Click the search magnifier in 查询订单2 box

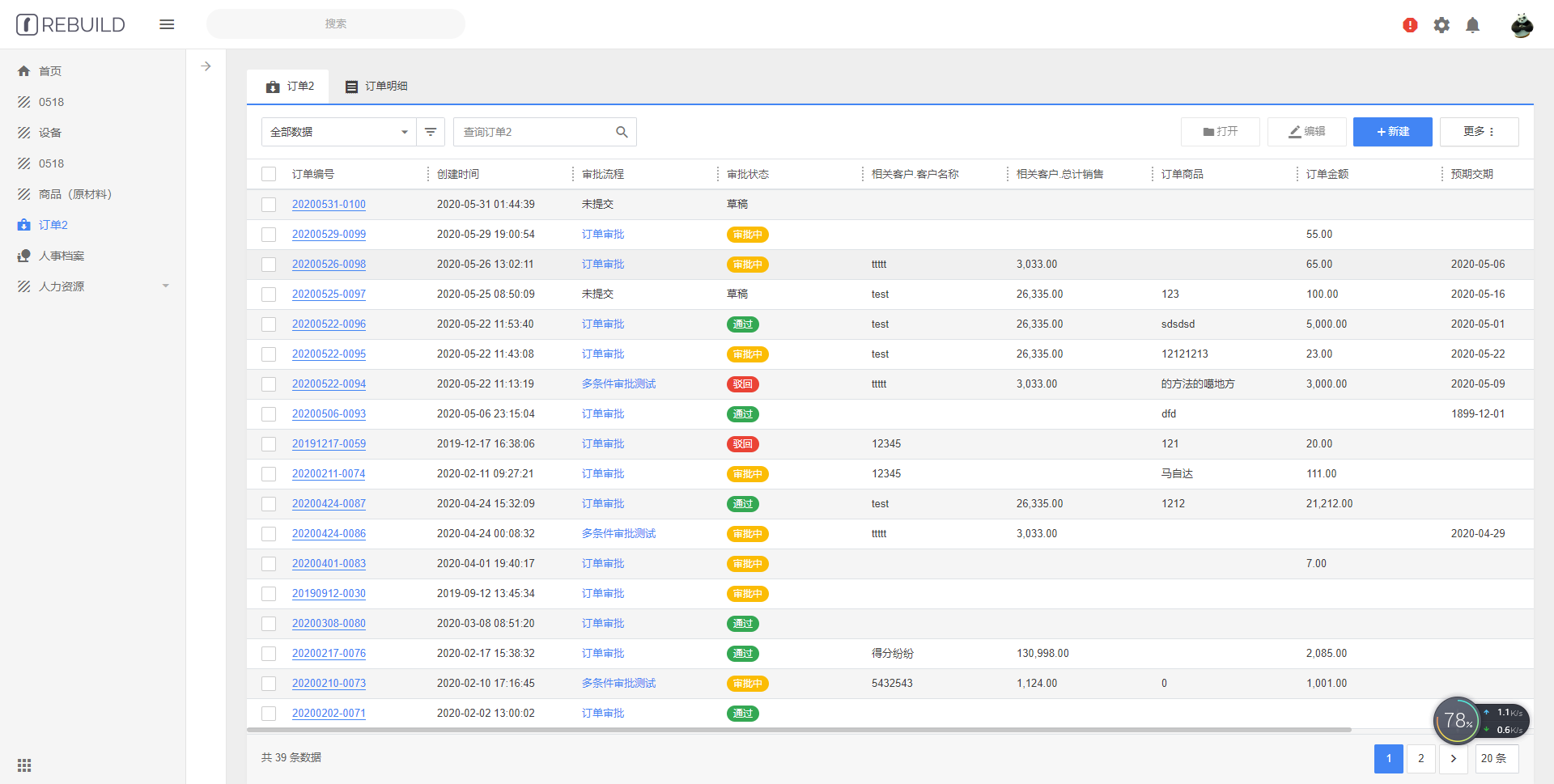[x=622, y=132]
